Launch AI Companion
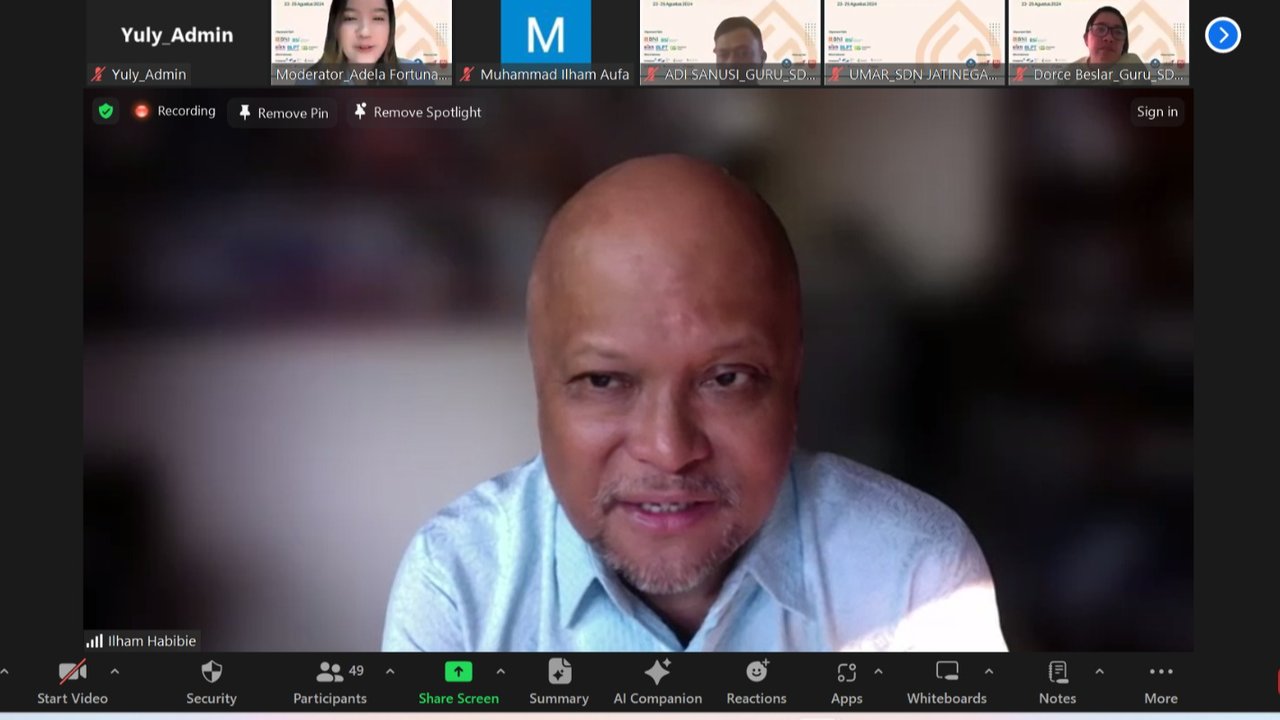Viewport: 1280px width, 720px height. tap(657, 682)
